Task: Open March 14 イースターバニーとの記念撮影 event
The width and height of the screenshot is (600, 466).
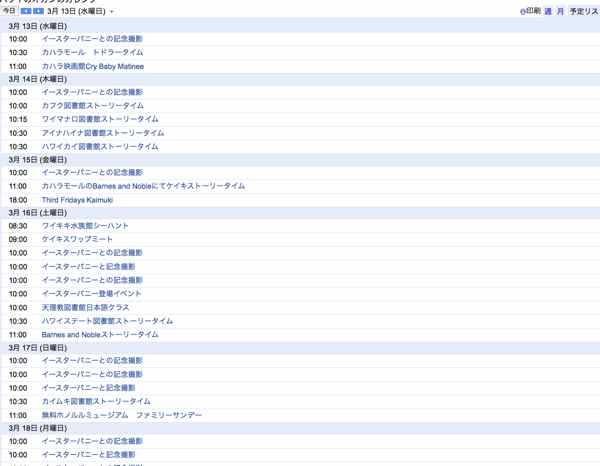Action: click(92, 92)
